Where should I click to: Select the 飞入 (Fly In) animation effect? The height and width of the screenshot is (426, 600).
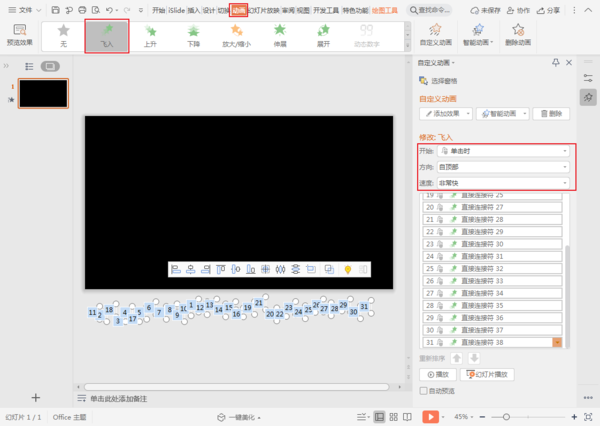(x=107, y=35)
